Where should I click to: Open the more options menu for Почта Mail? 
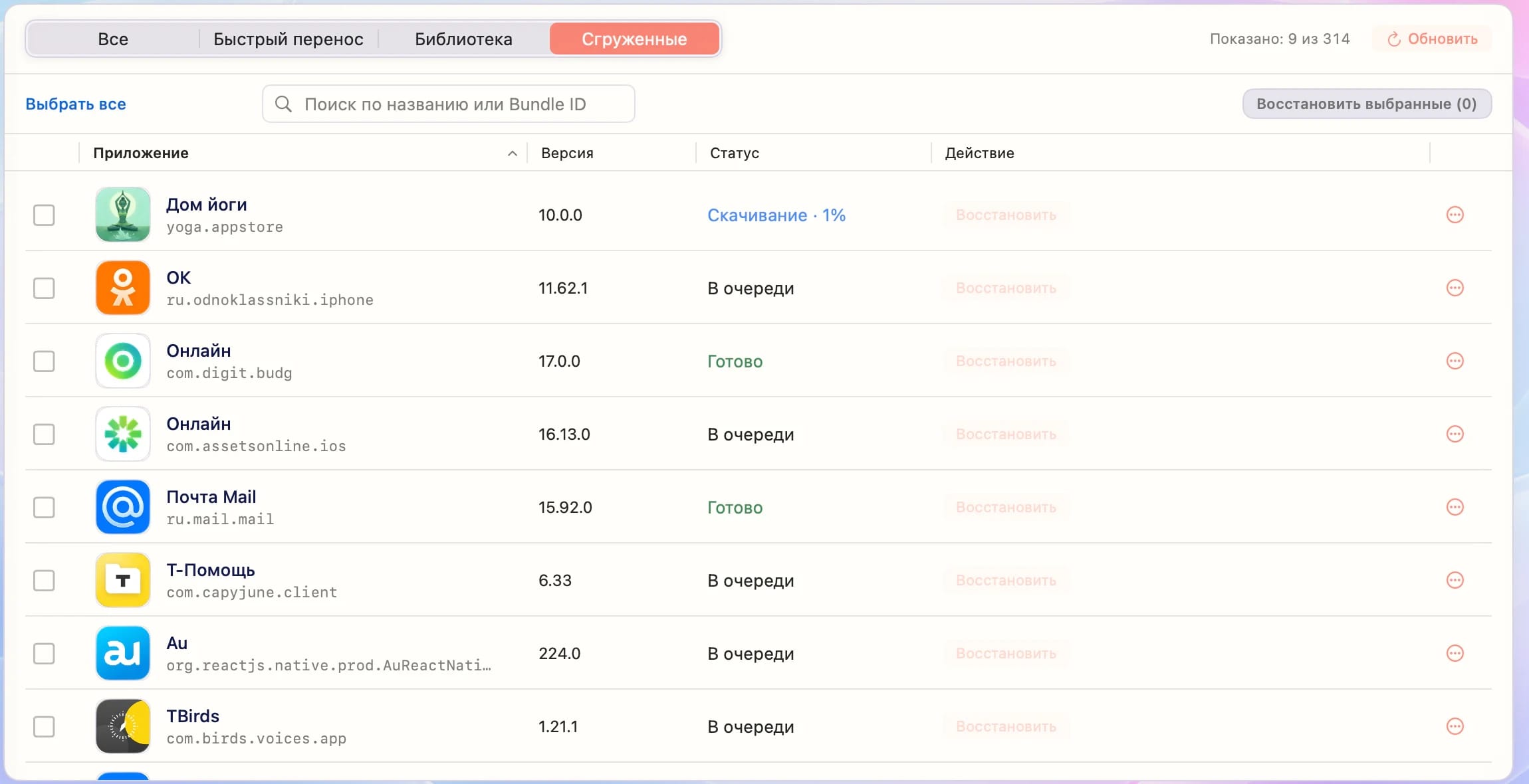pyautogui.click(x=1455, y=507)
